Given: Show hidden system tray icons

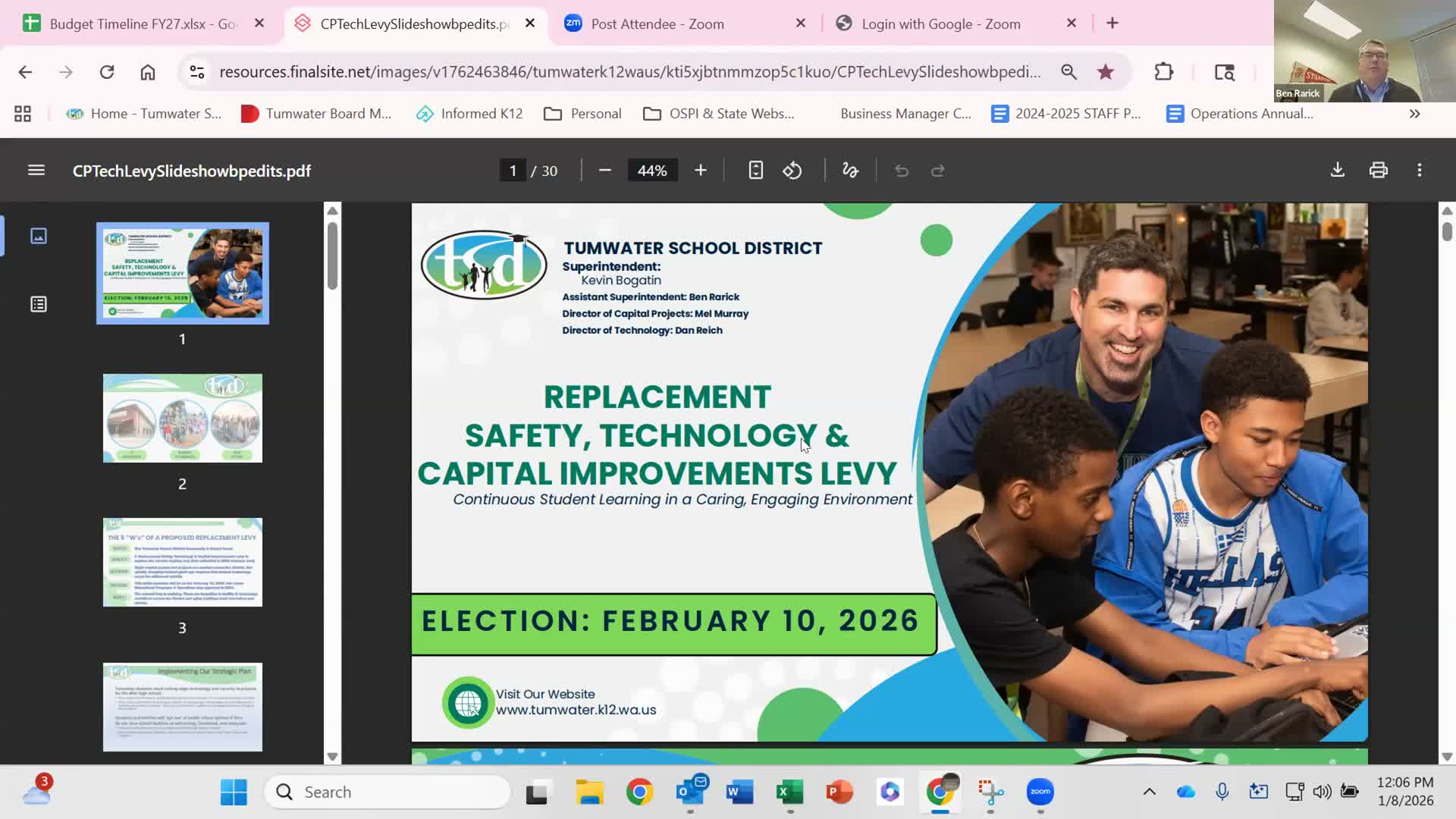Looking at the screenshot, I should pos(1149,792).
